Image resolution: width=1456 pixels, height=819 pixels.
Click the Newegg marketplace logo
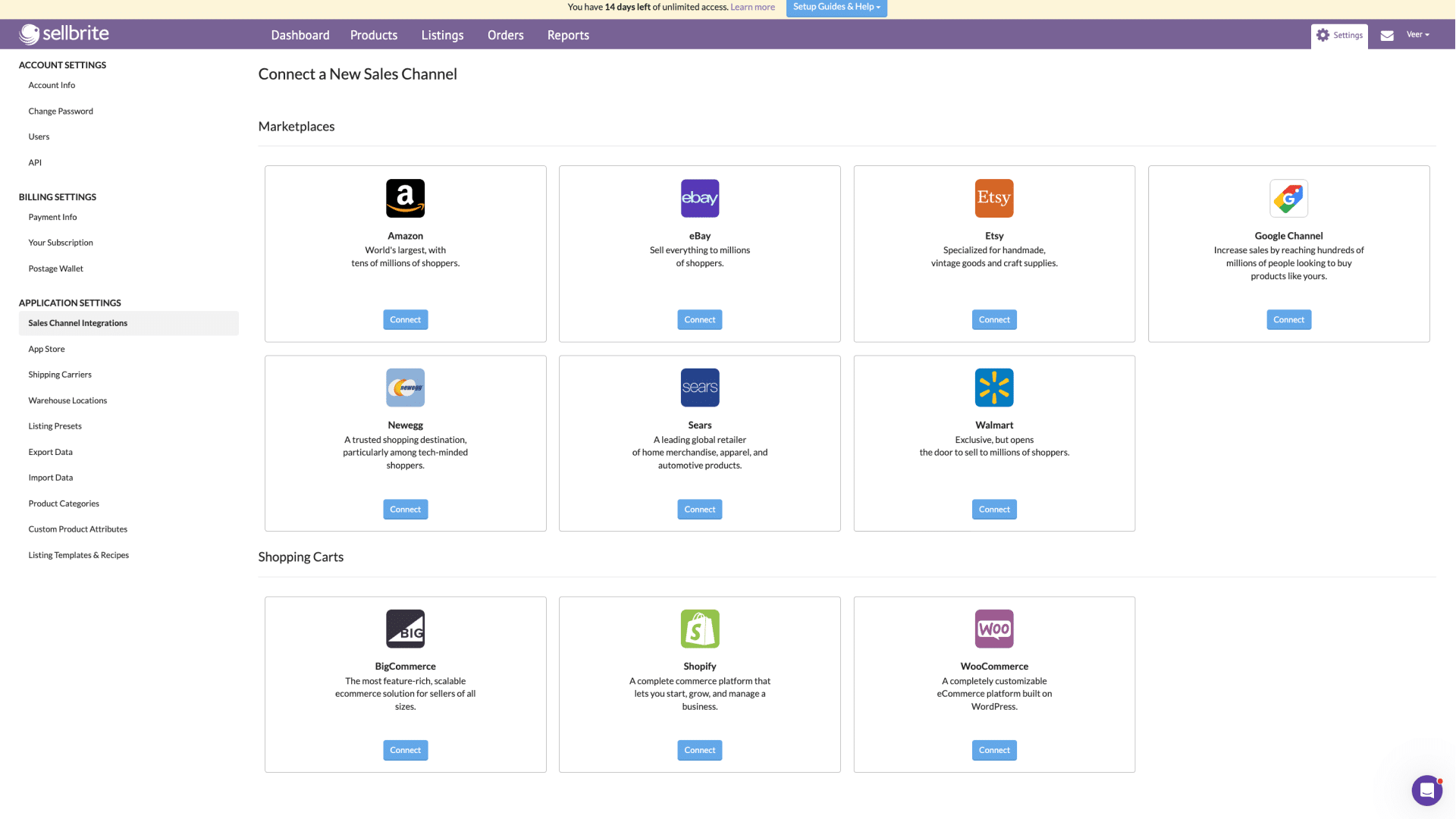pyautogui.click(x=405, y=388)
